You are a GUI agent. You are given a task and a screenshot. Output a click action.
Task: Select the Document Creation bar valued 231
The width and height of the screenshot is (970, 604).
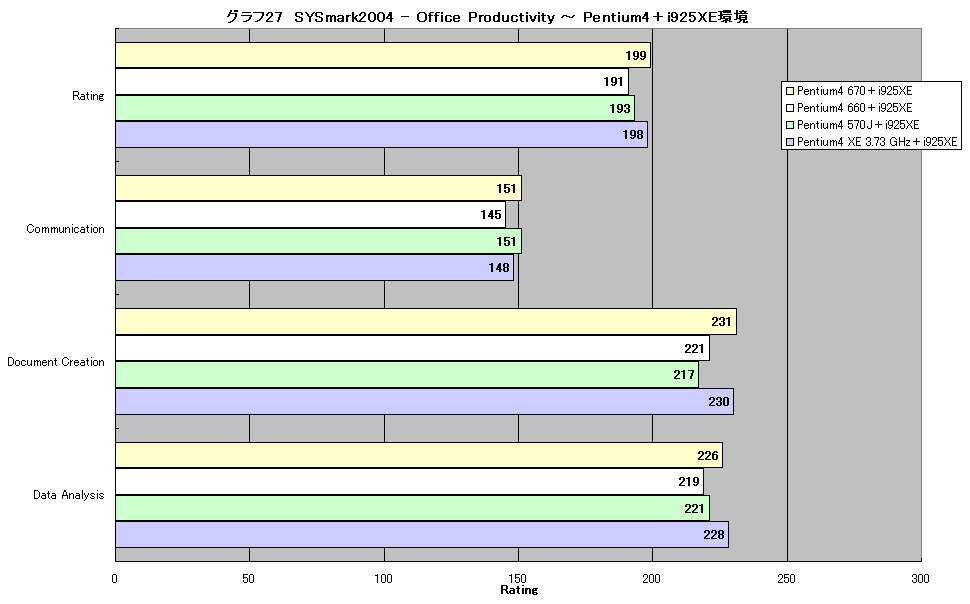(426, 322)
